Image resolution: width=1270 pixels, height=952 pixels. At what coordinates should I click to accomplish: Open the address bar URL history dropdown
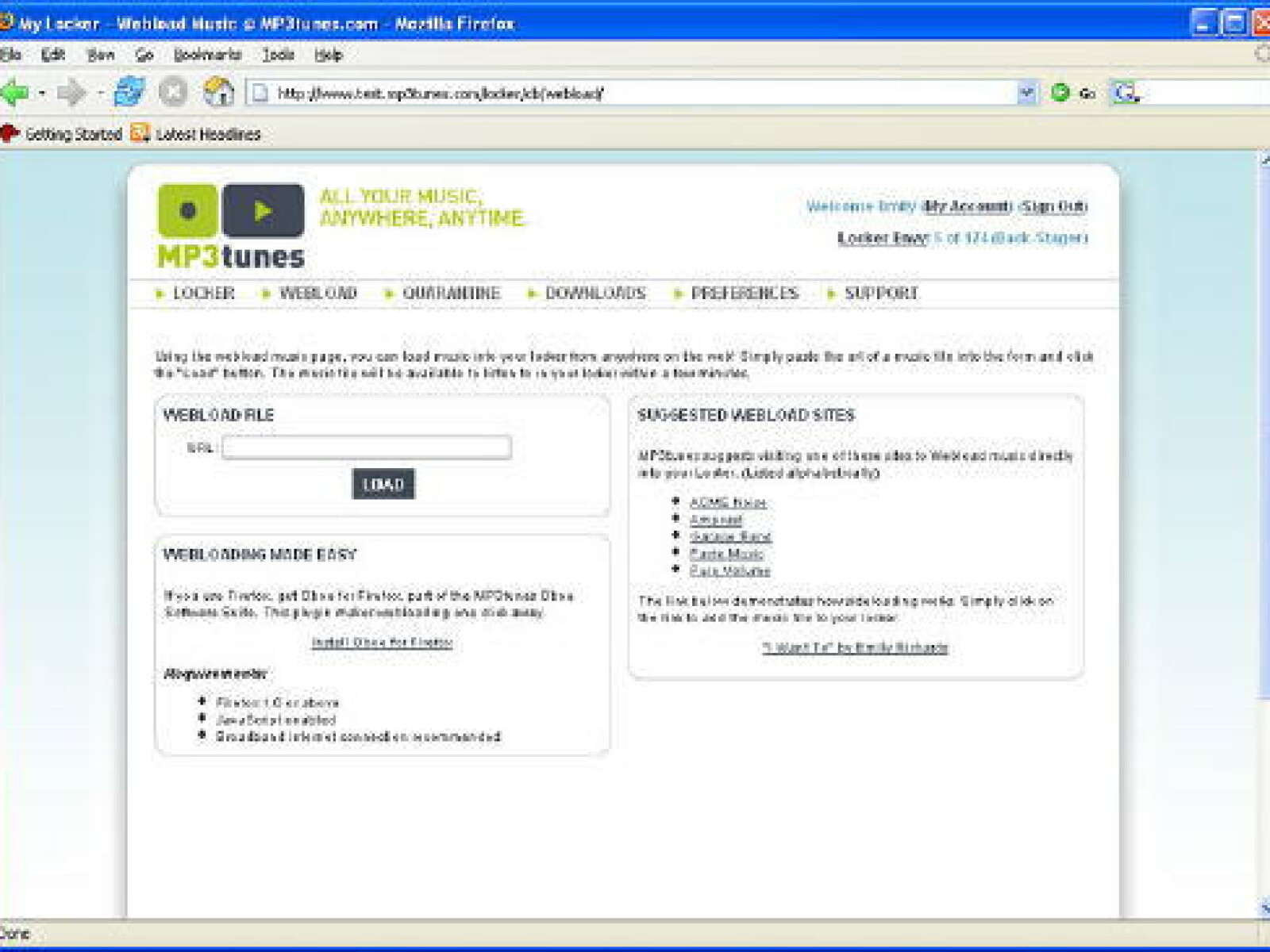pos(1026,93)
